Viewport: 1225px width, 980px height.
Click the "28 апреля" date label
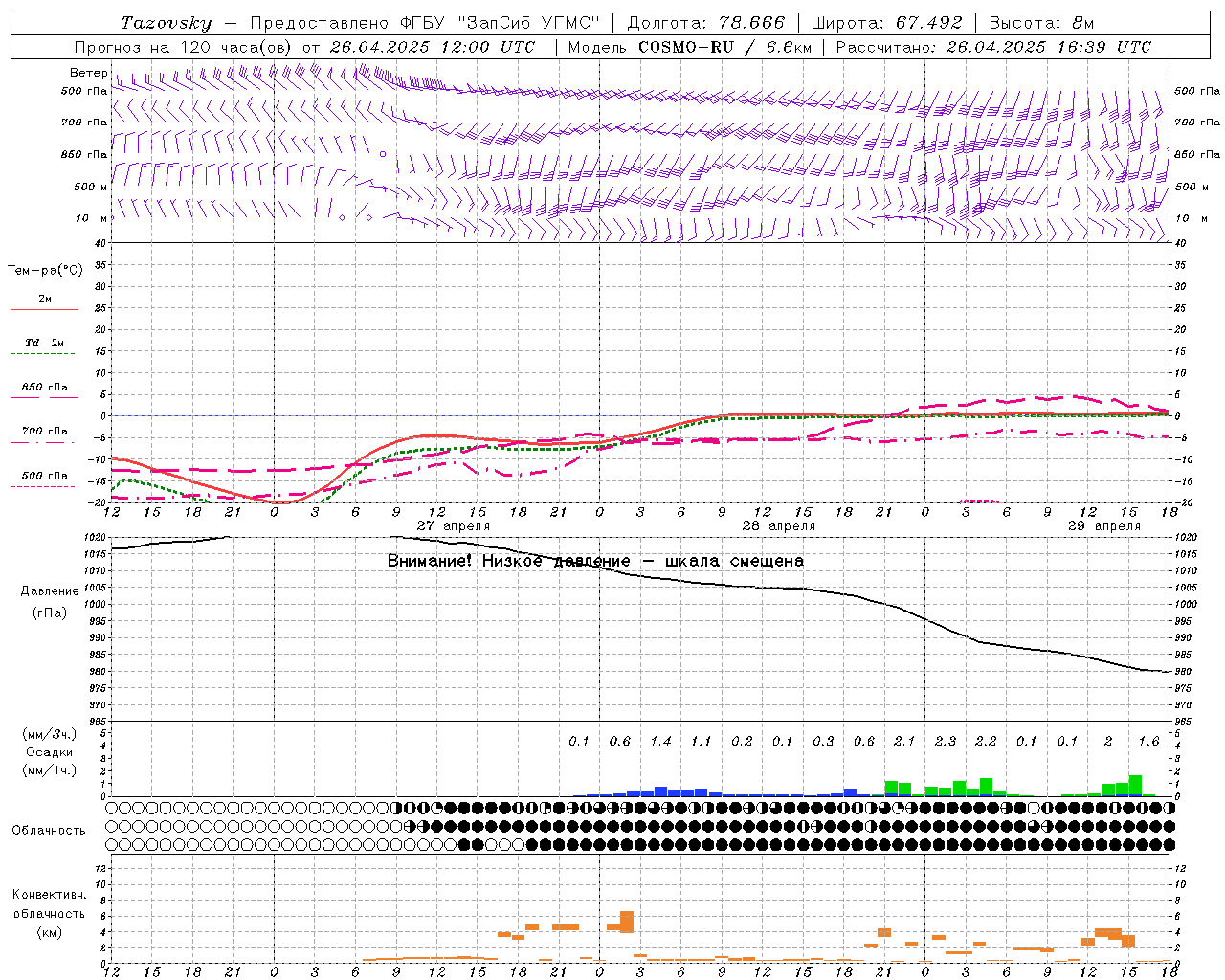tap(779, 526)
